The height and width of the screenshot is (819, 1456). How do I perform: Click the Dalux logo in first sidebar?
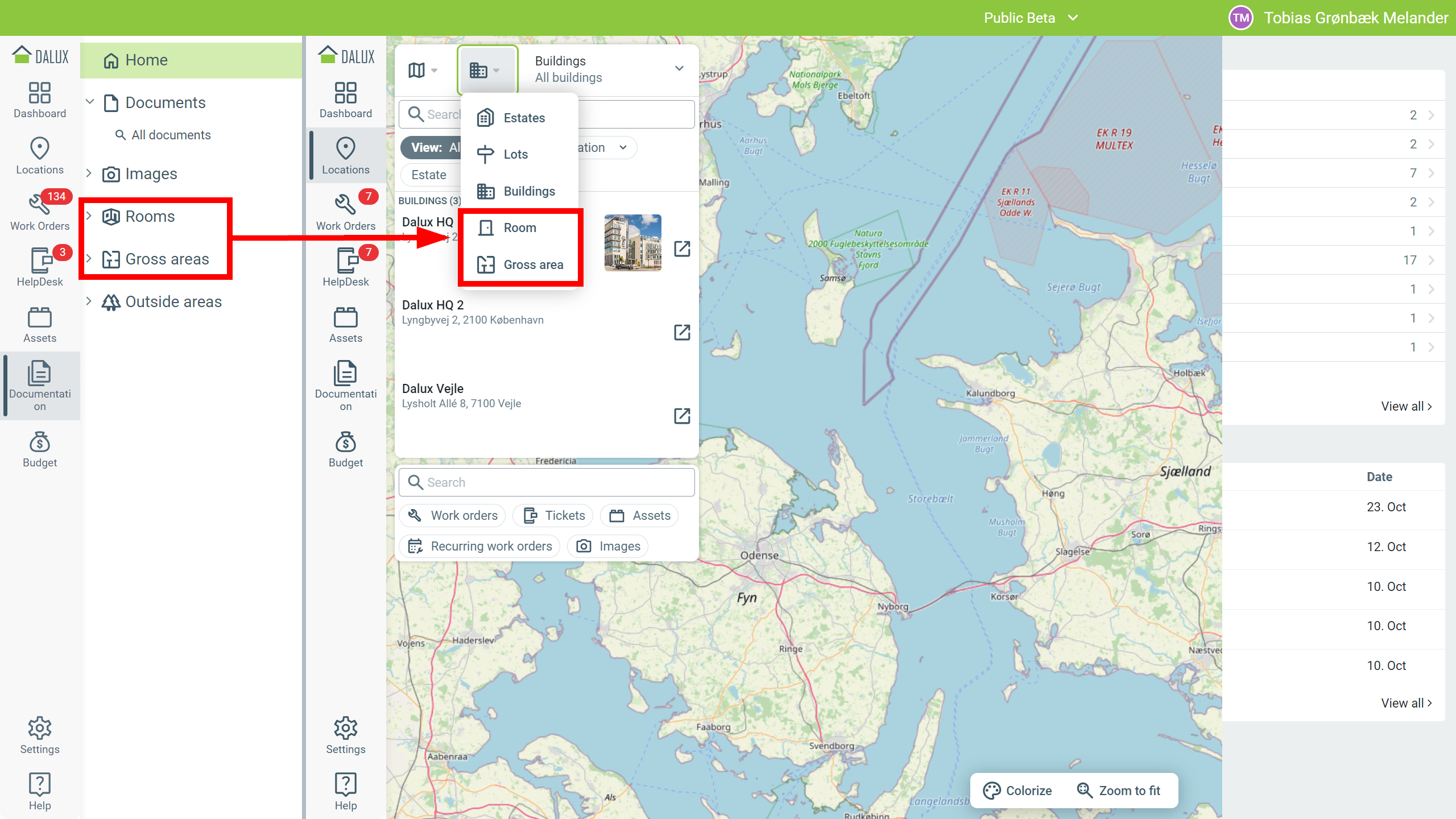click(x=40, y=56)
